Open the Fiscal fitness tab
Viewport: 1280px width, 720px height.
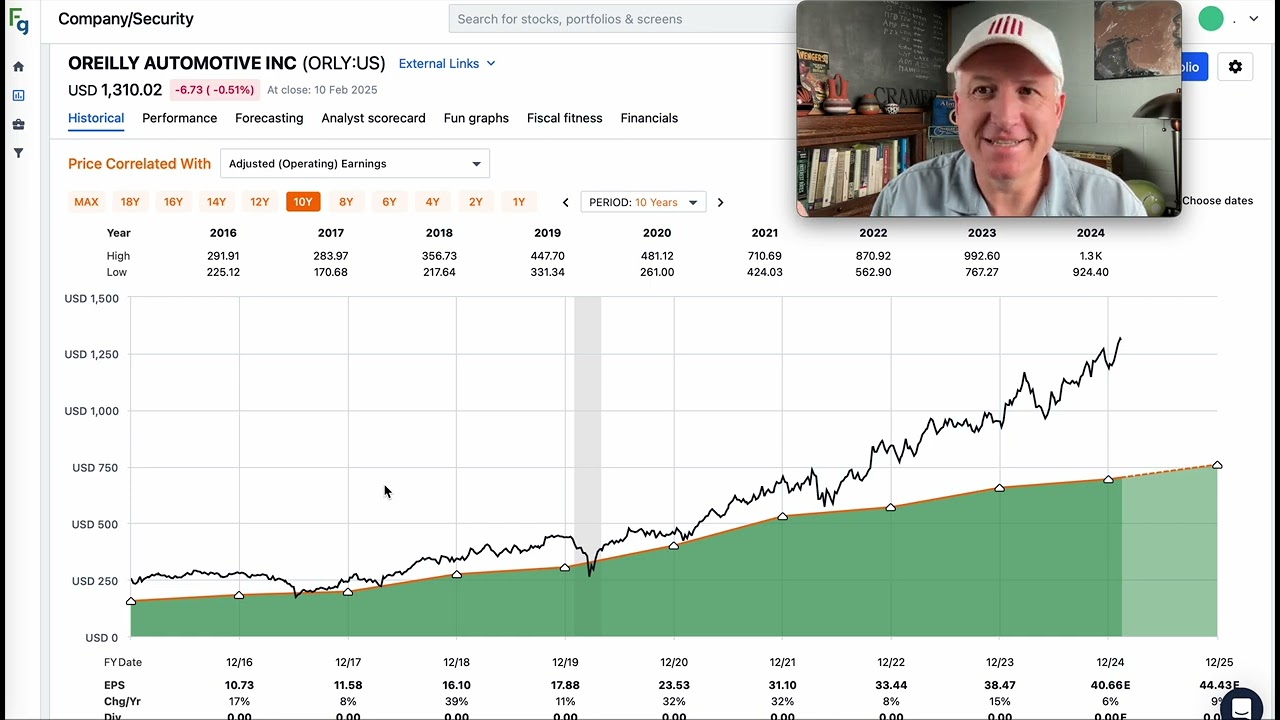tap(564, 118)
